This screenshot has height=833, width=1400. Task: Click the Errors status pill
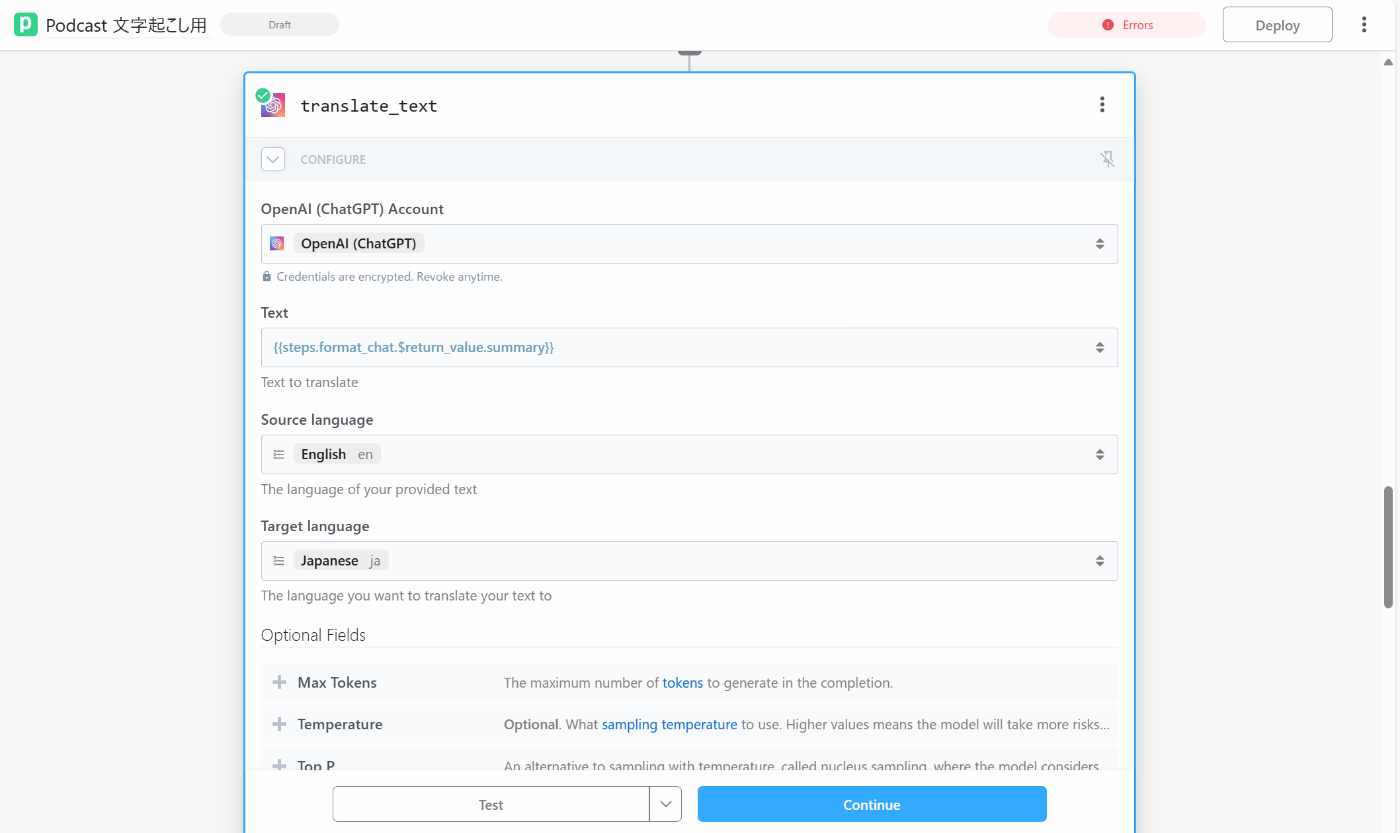pyautogui.click(x=1126, y=25)
